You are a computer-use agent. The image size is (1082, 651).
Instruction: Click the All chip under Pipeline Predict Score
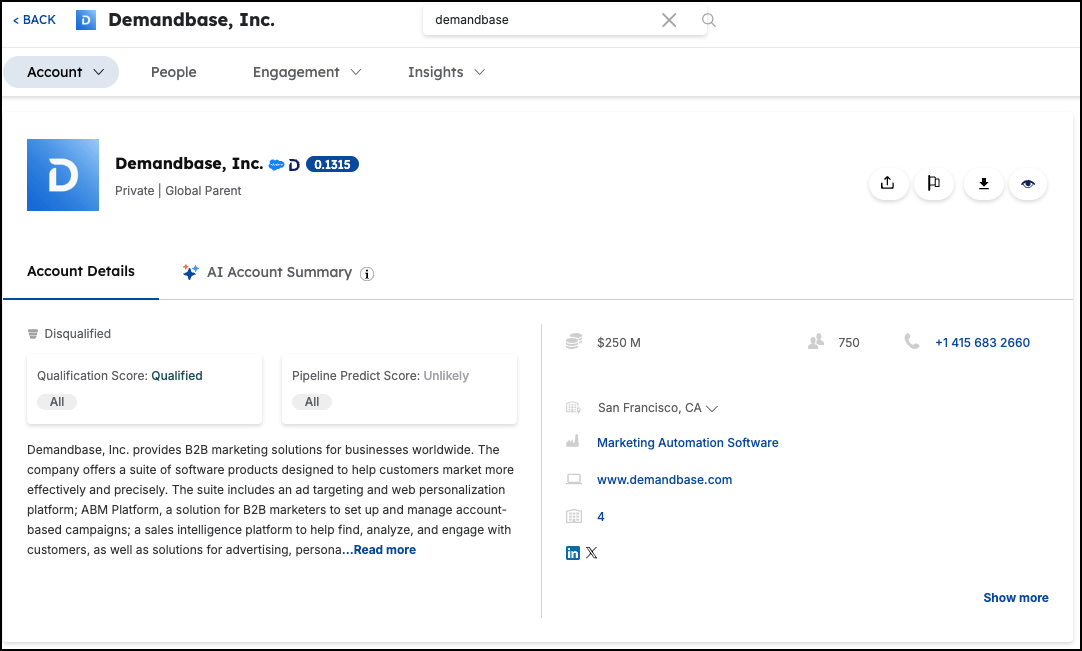pos(312,402)
